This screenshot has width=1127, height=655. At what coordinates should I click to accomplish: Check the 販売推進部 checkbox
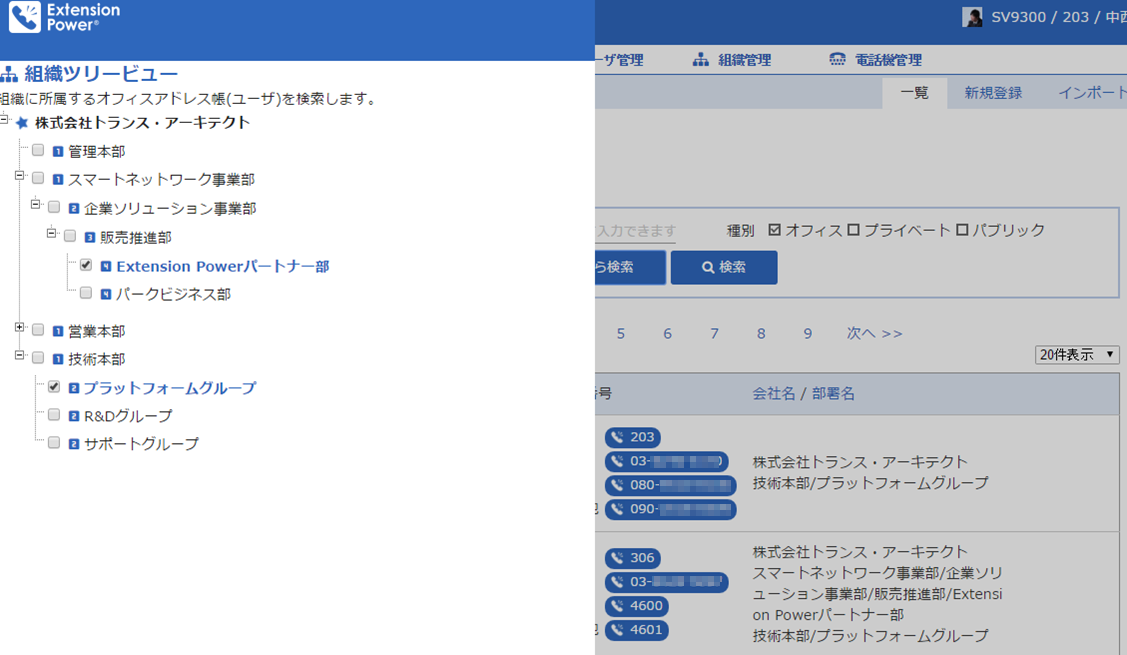click(70, 236)
